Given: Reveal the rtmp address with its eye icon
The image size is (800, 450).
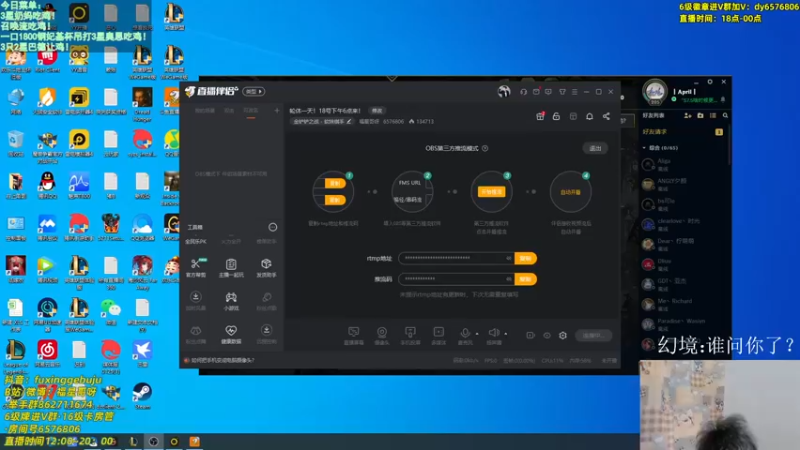Looking at the screenshot, I should click(509, 258).
